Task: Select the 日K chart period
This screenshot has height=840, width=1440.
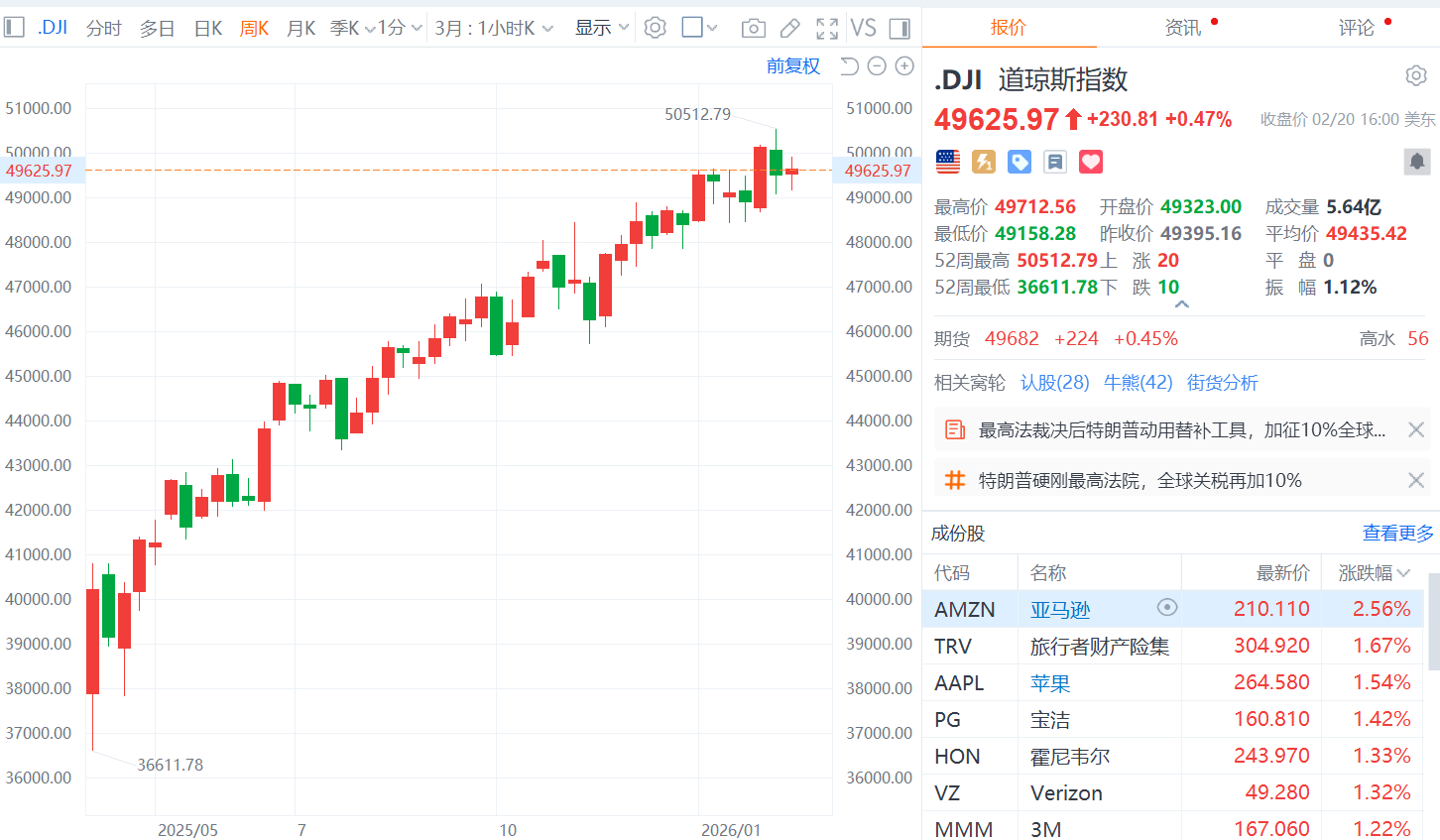Action: (x=208, y=28)
